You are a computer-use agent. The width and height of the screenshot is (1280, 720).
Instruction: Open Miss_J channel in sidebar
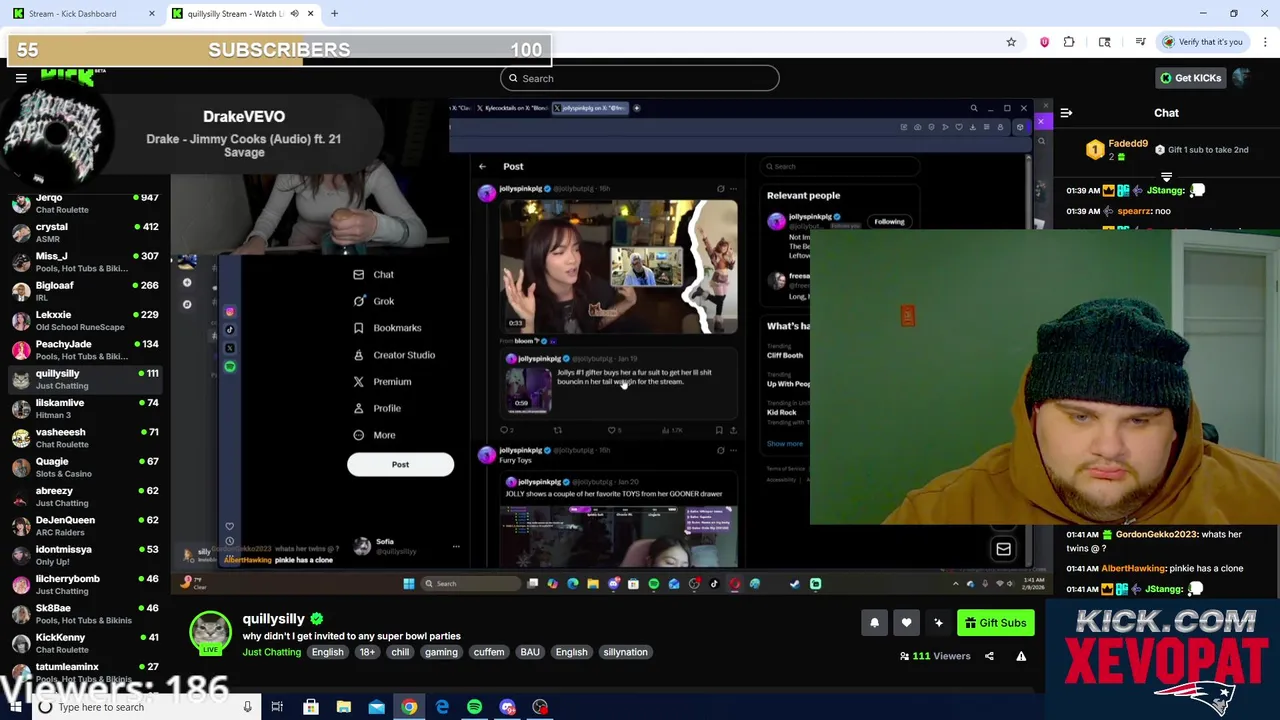85,262
